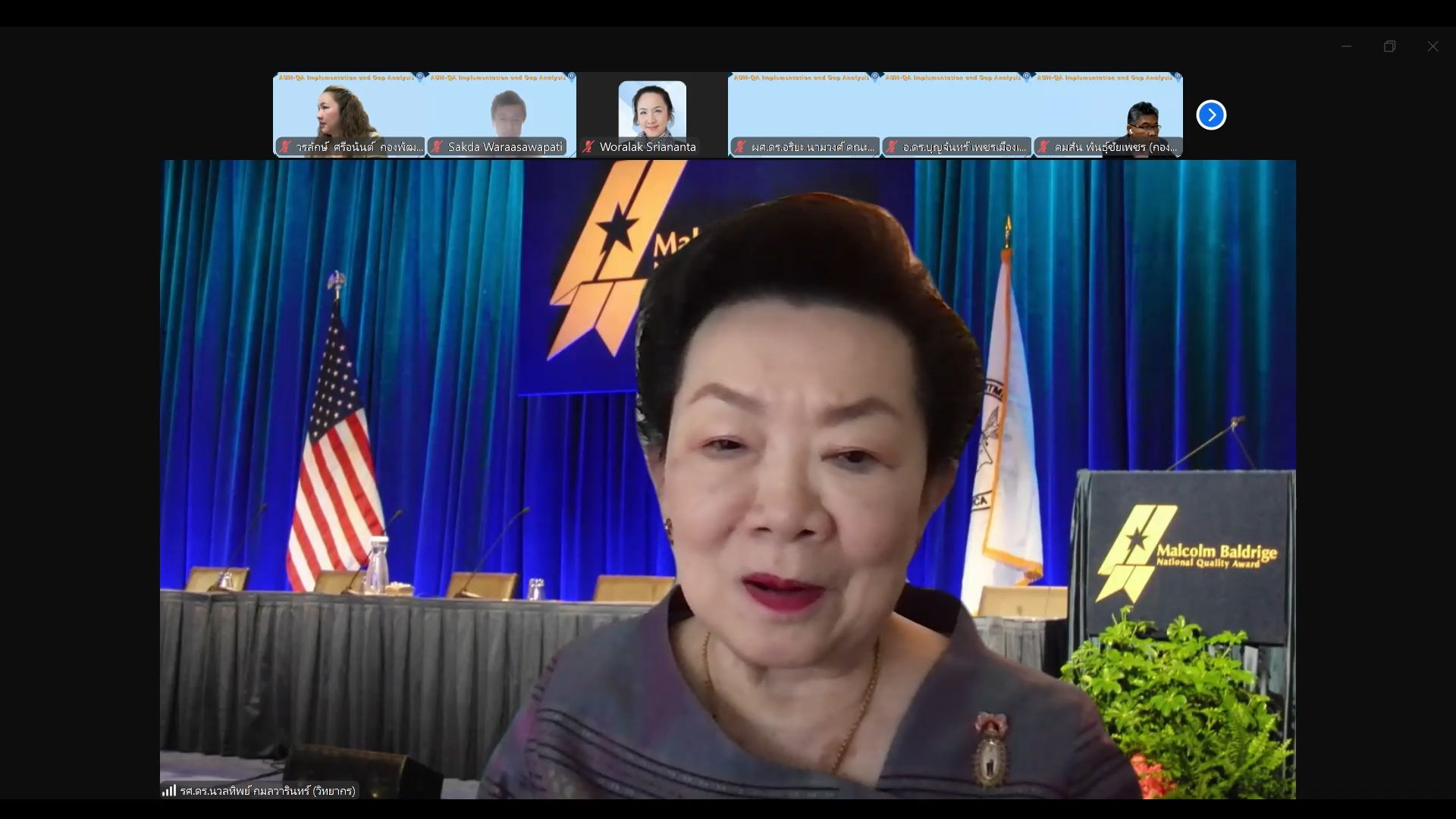This screenshot has width=1456, height=819.
Task: Restore down the meeting window
Action: 1389,46
